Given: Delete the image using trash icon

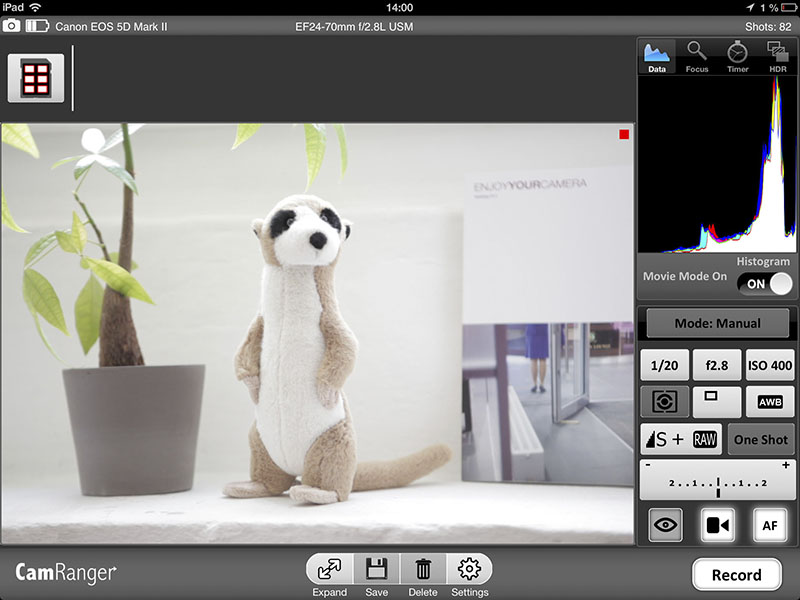Looking at the screenshot, I should pyautogui.click(x=423, y=570).
